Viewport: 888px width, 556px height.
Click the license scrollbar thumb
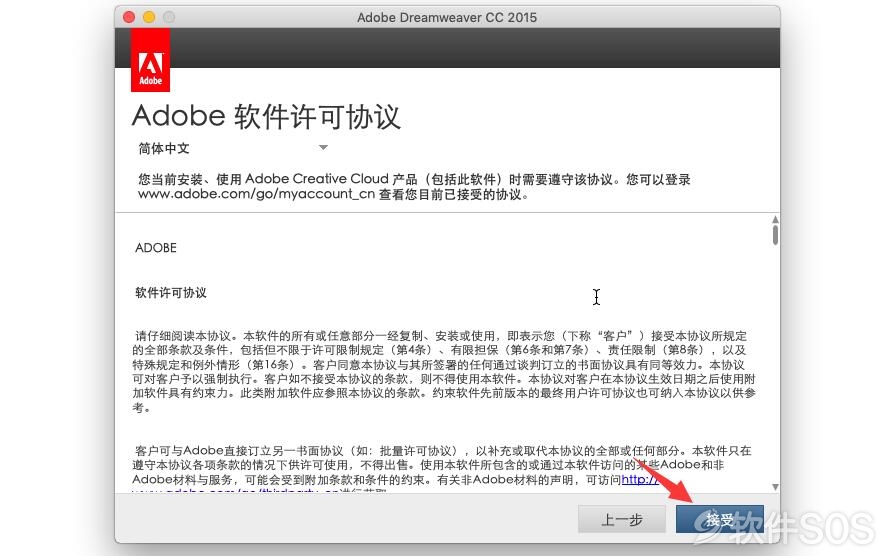coord(775,234)
